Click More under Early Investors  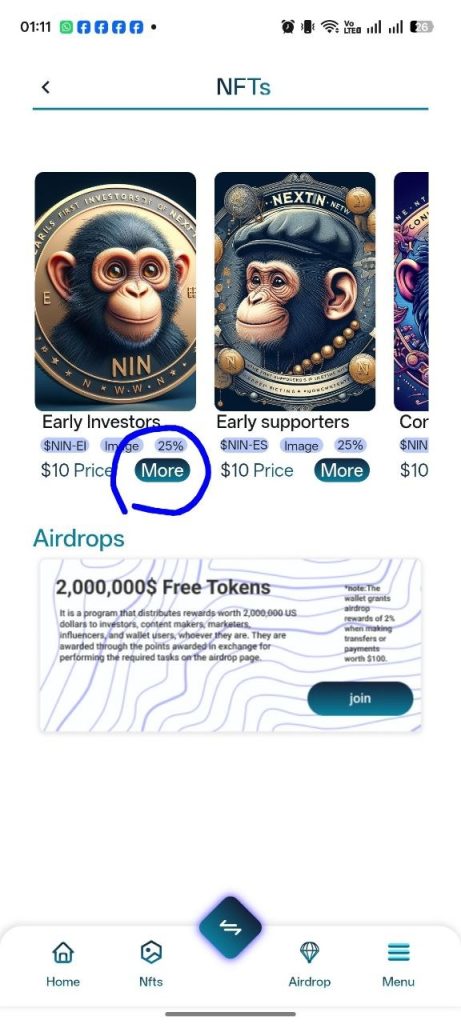163,470
